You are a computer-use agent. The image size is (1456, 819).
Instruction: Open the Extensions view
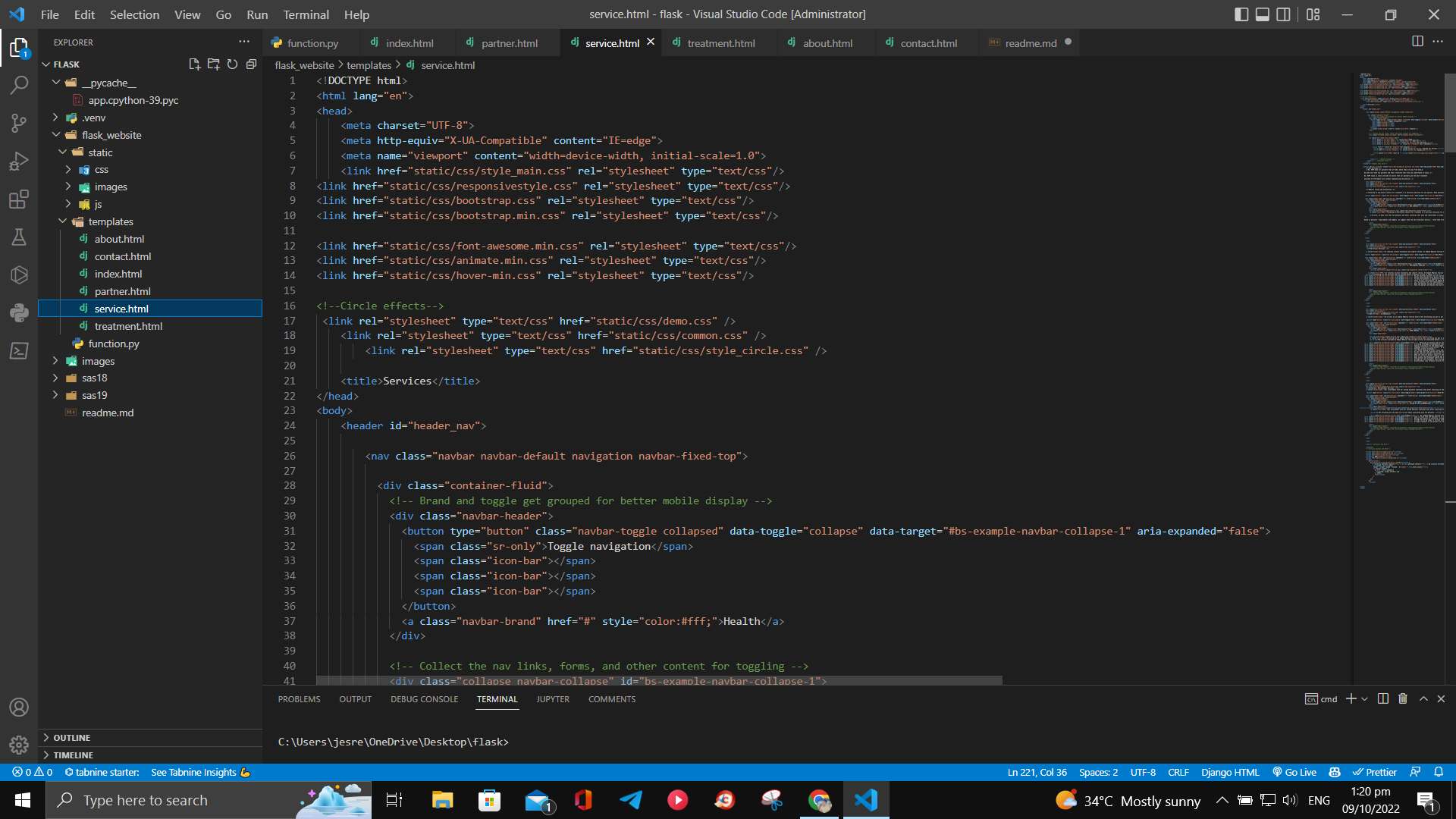[x=19, y=199]
